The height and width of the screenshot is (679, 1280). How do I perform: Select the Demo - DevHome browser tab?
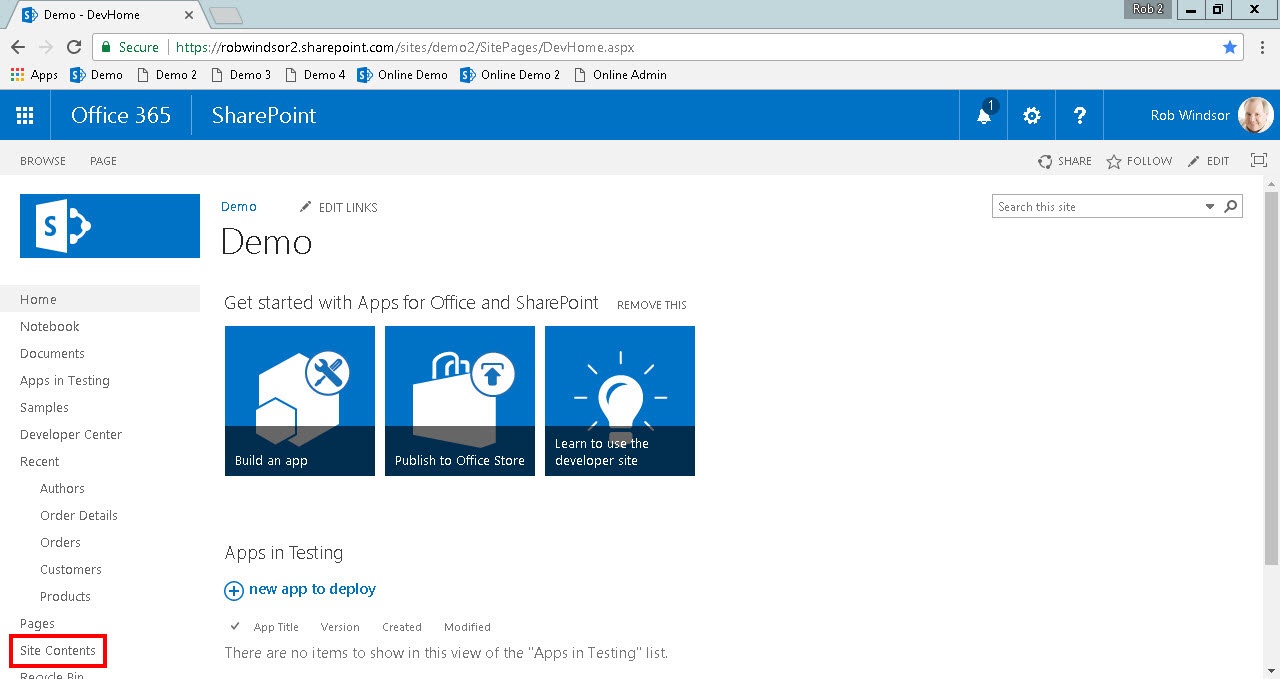[105, 15]
